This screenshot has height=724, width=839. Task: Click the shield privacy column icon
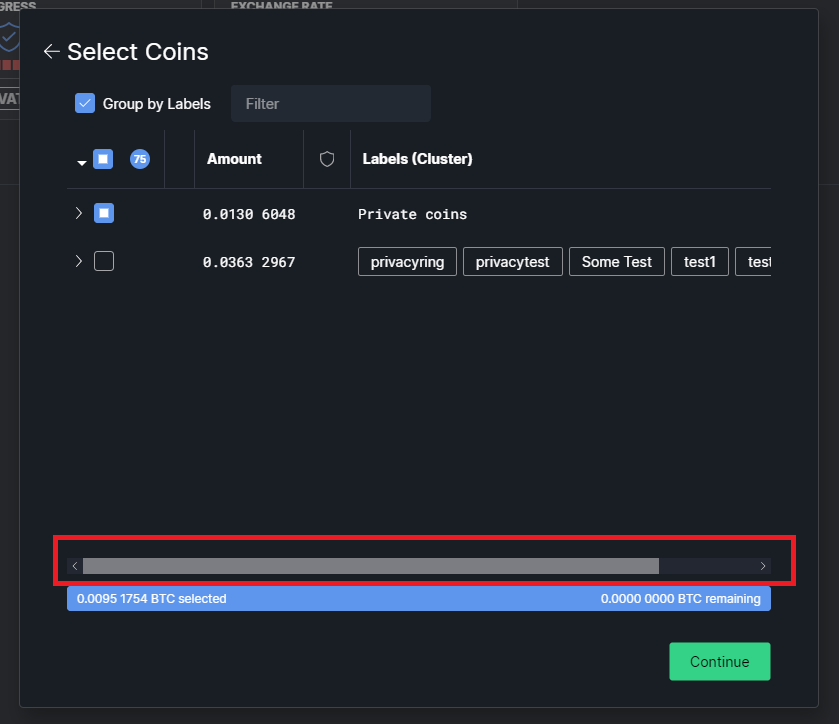coord(327,159)
